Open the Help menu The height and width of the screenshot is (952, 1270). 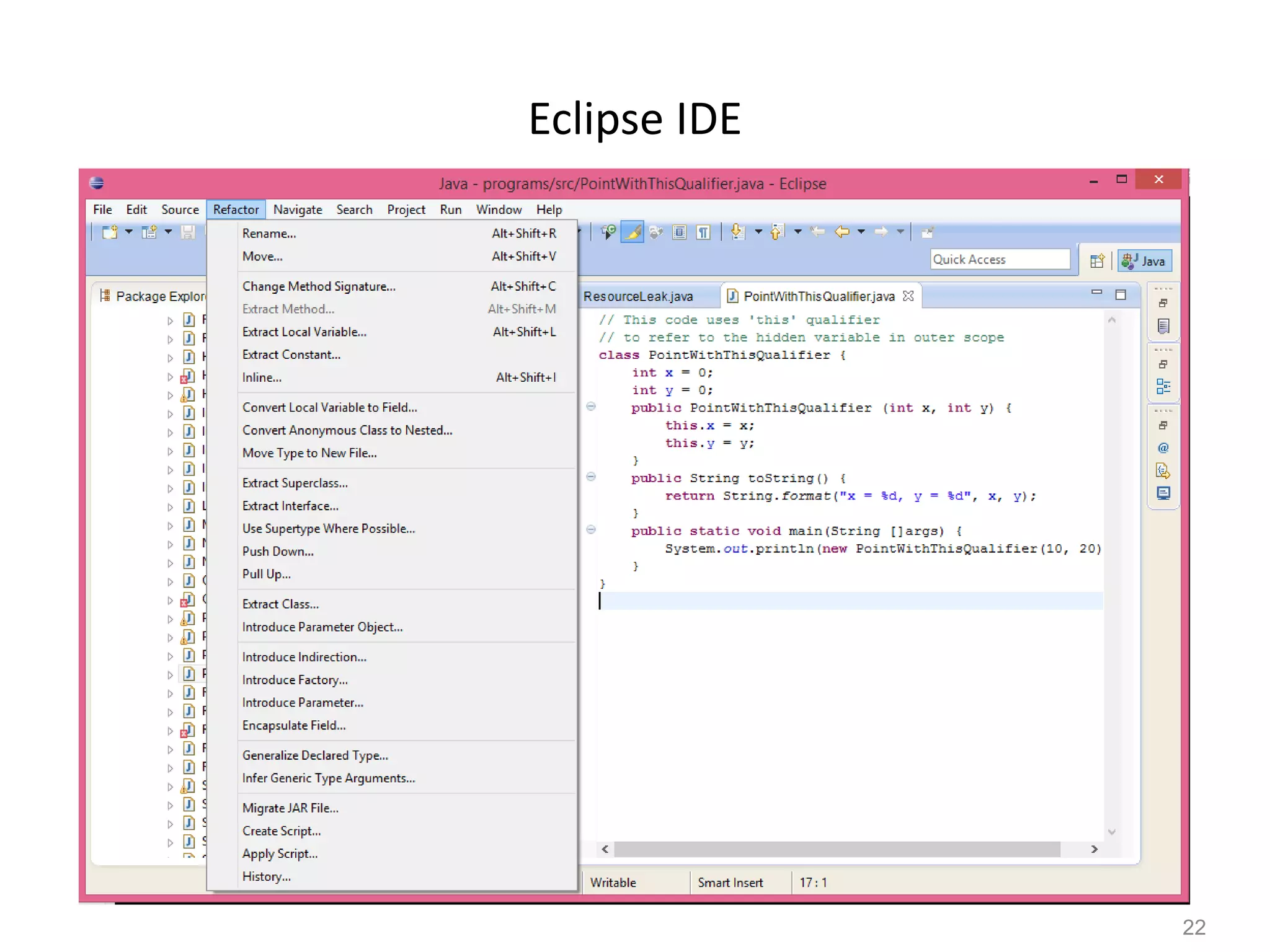pyautogui.click(x=549, y=209)
